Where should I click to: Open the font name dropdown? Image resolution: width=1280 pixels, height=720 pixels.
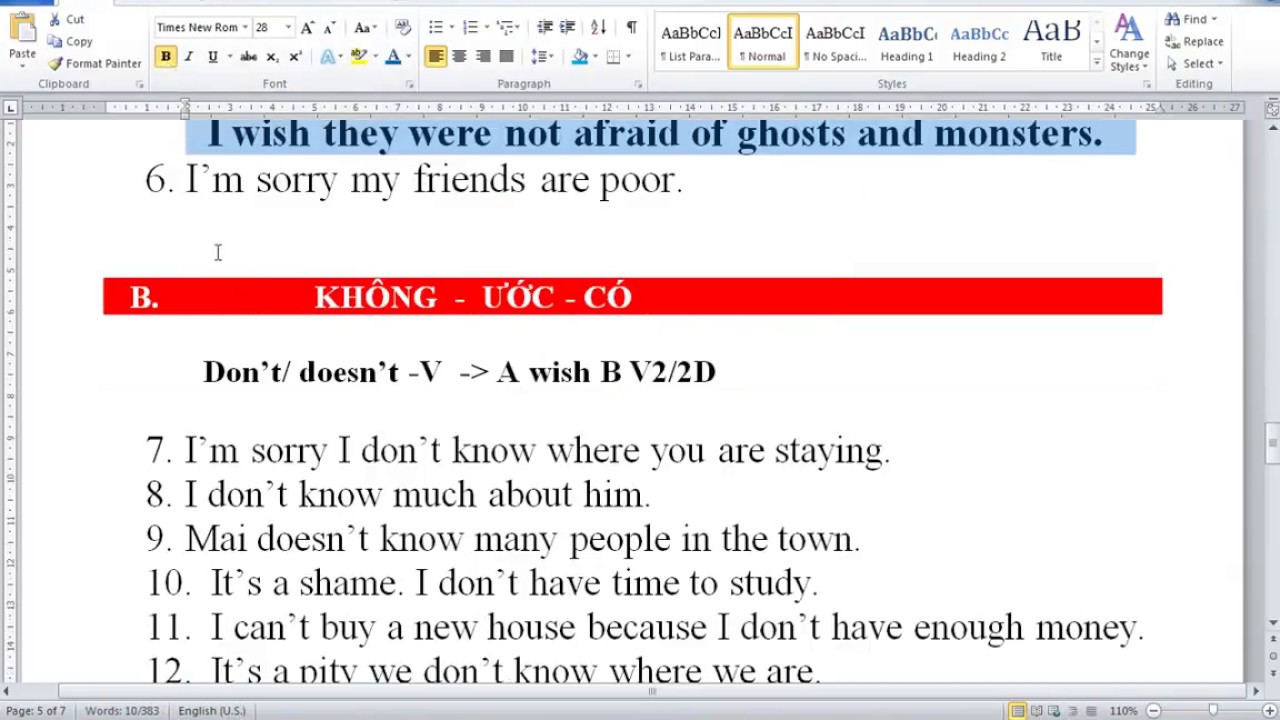[x=244, y=27]
